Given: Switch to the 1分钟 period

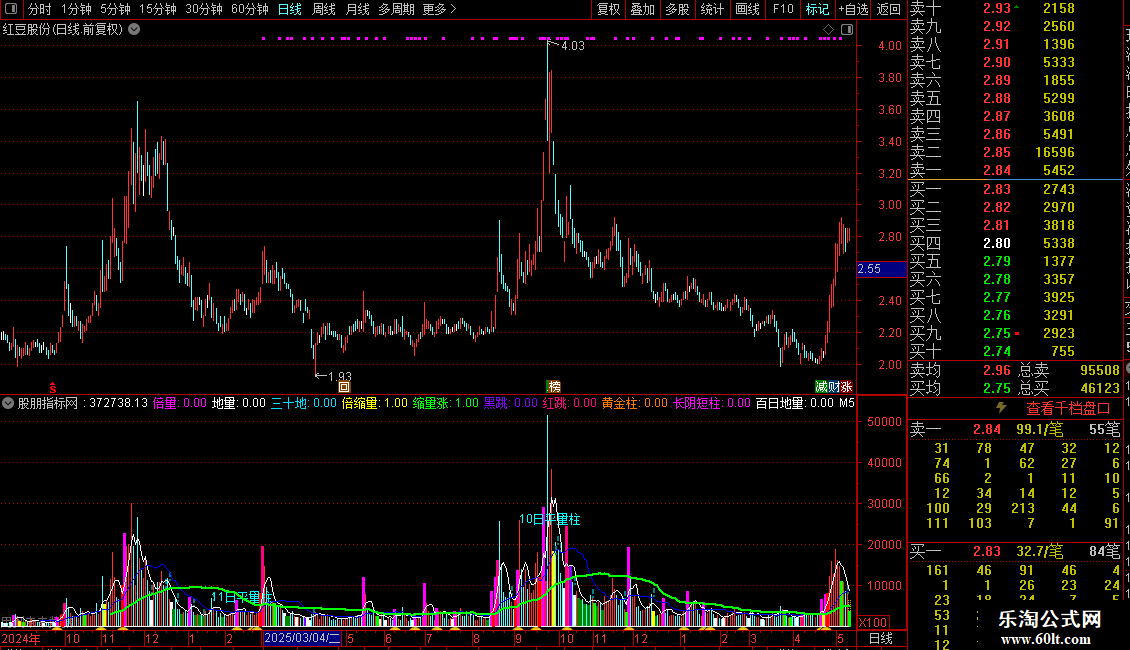Looking at the screenshot, I should tap(76, 9).
